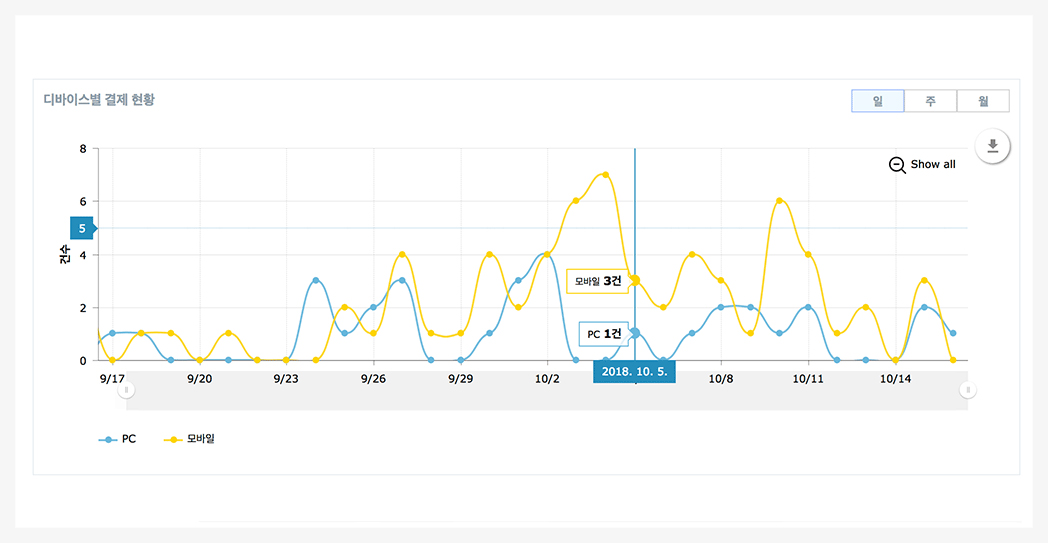Click the left range scrollbar handle
This screenshot has height=543, width=1048.
(x=126, y=390)
